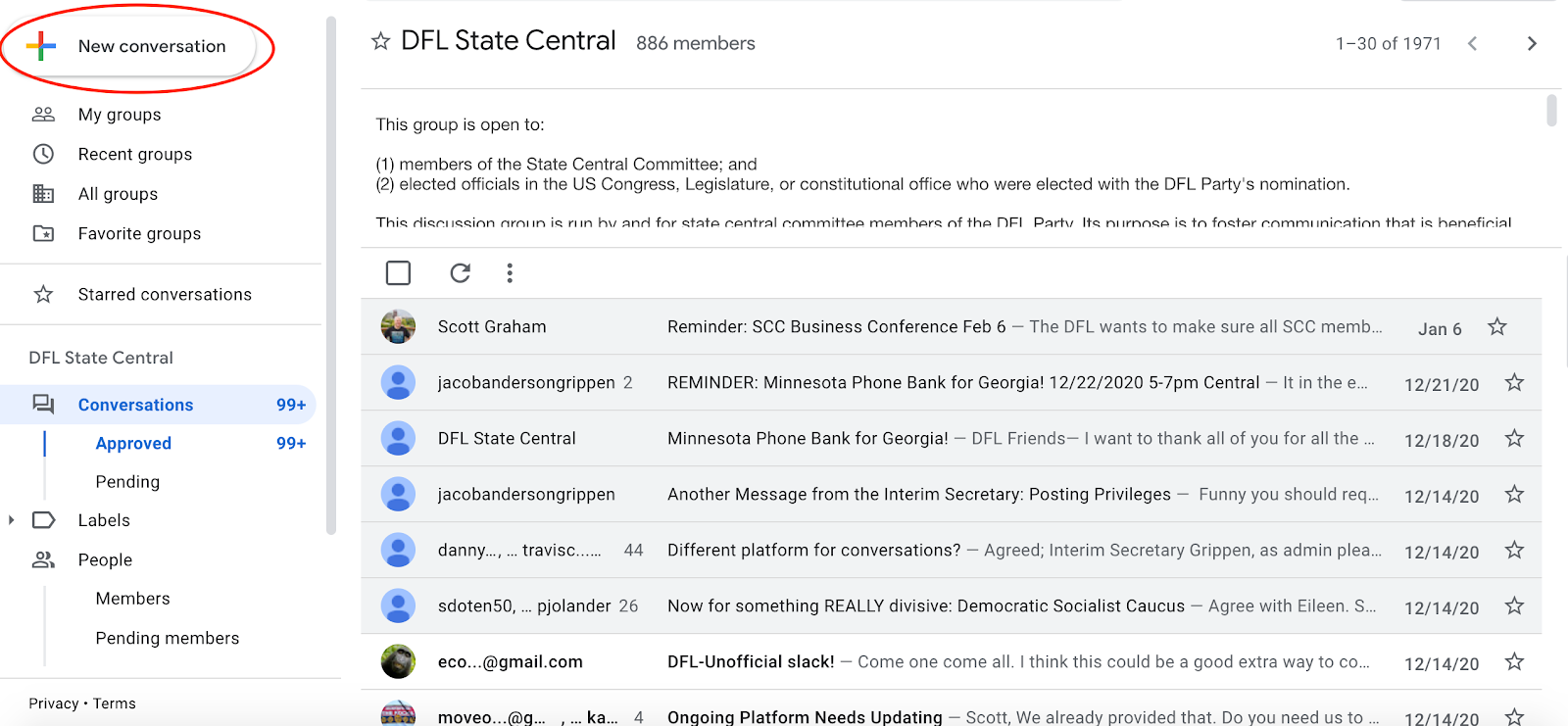Click the Starred conversations star icon
The height and width of the screenshot is (726, 1568).
click(x=43, y=294)
